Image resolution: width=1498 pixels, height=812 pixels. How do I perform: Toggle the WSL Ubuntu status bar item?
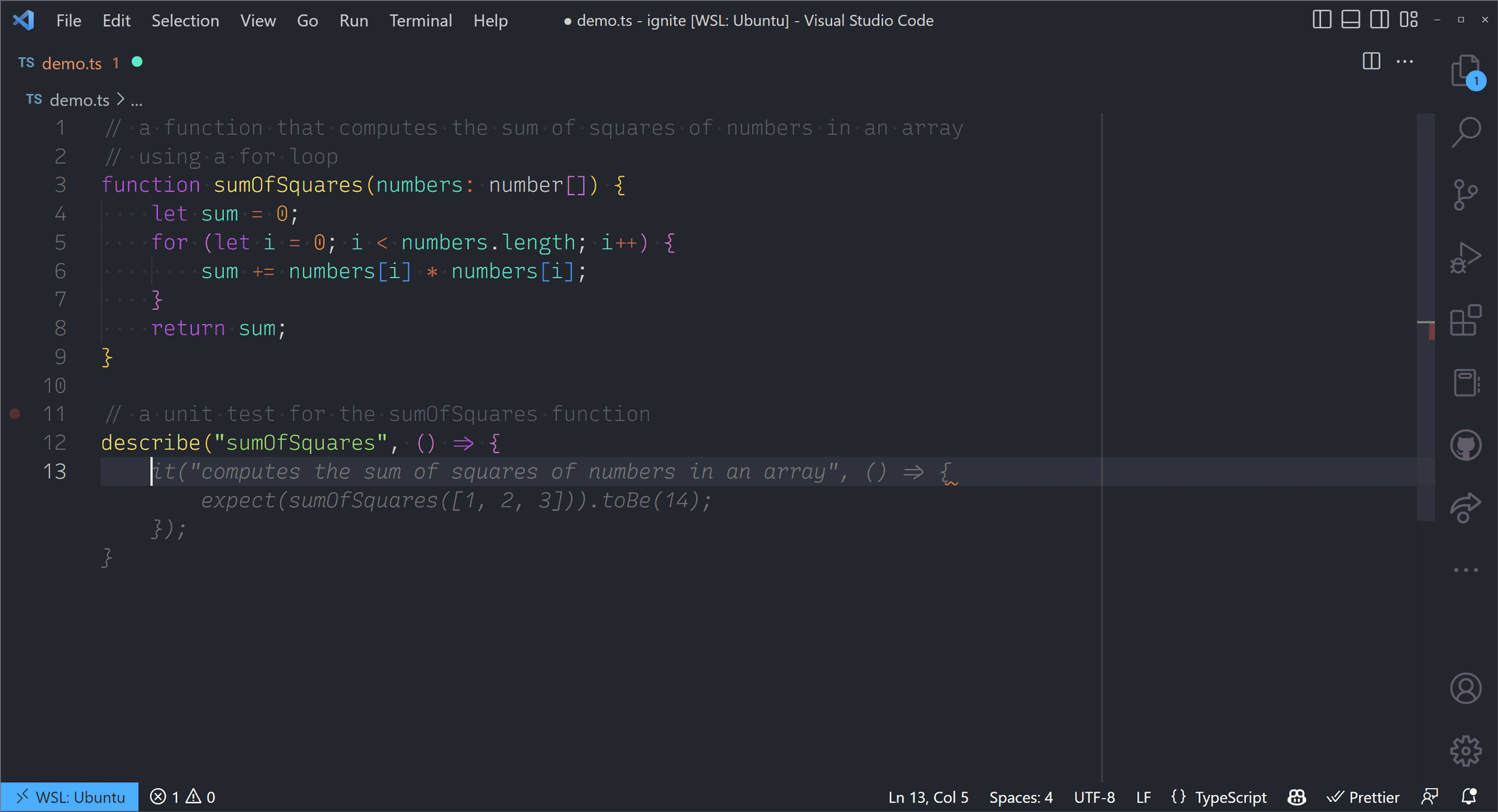(x=70, y=797)
